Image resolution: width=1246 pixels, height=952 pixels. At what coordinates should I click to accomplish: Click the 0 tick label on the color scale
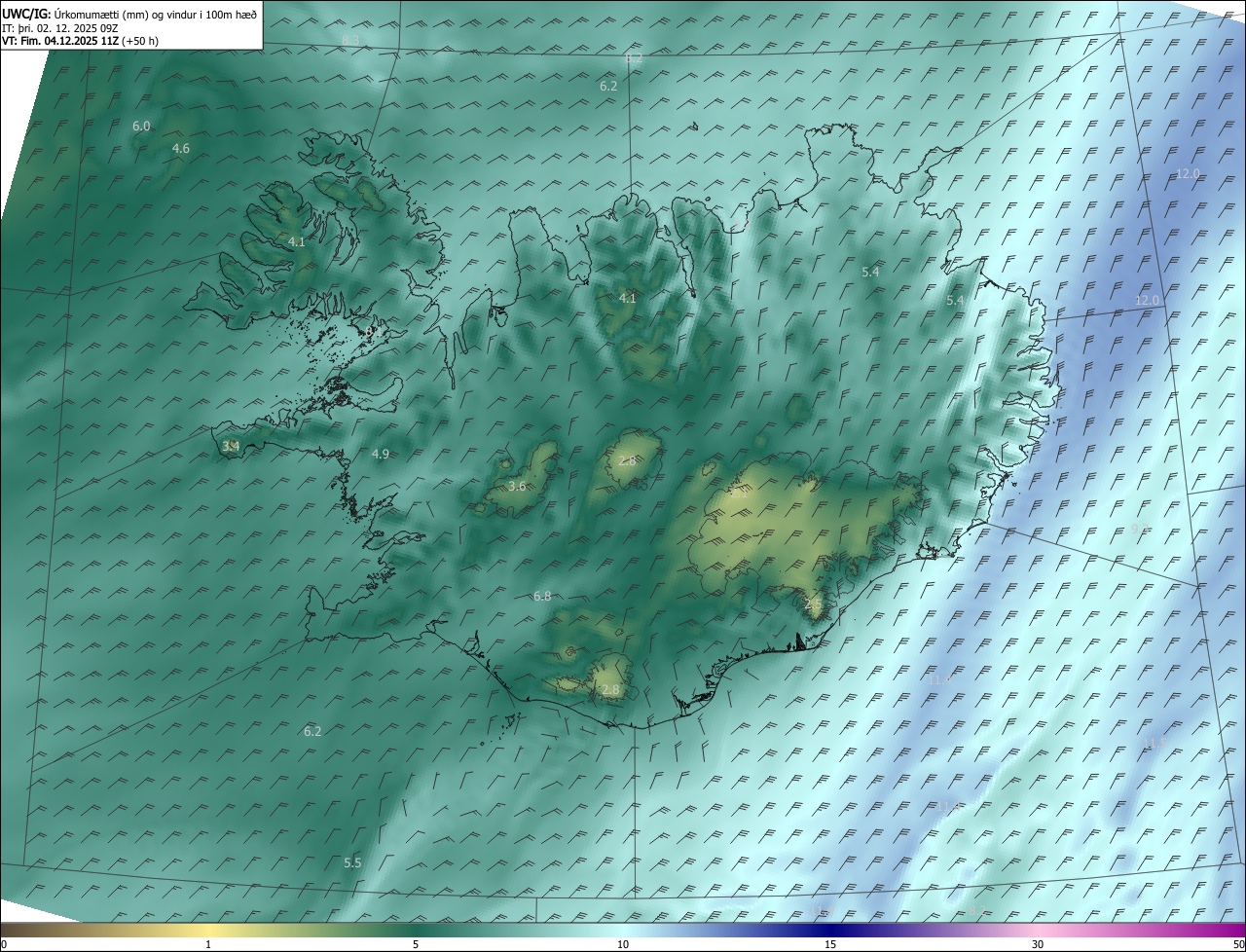point(4,944)
